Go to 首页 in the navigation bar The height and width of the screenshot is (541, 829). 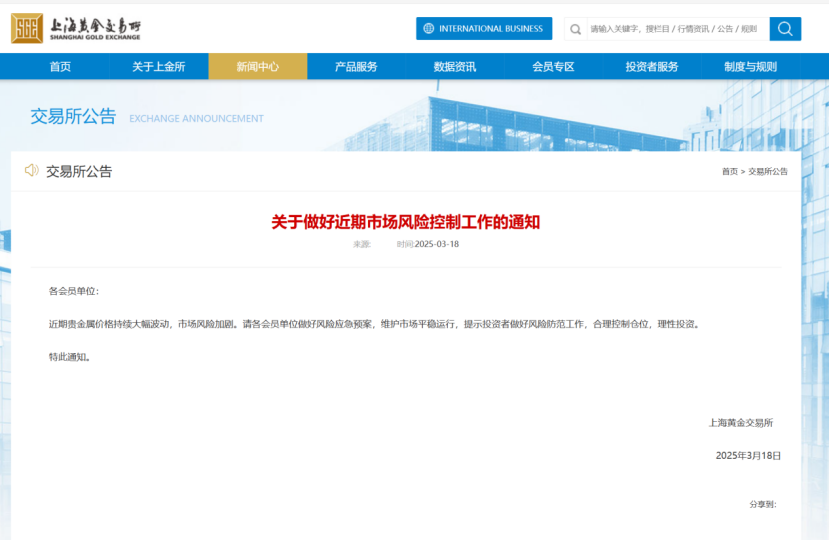tap(60, 67)
